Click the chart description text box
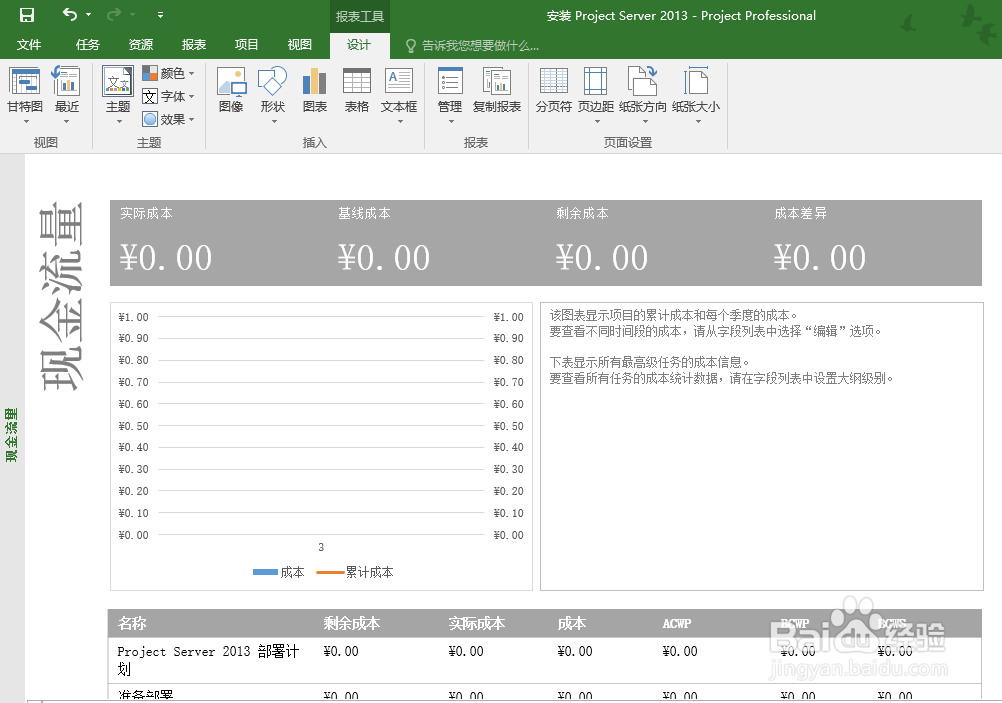The width and height of the screenshot is (1002, 703). (762, 446)
